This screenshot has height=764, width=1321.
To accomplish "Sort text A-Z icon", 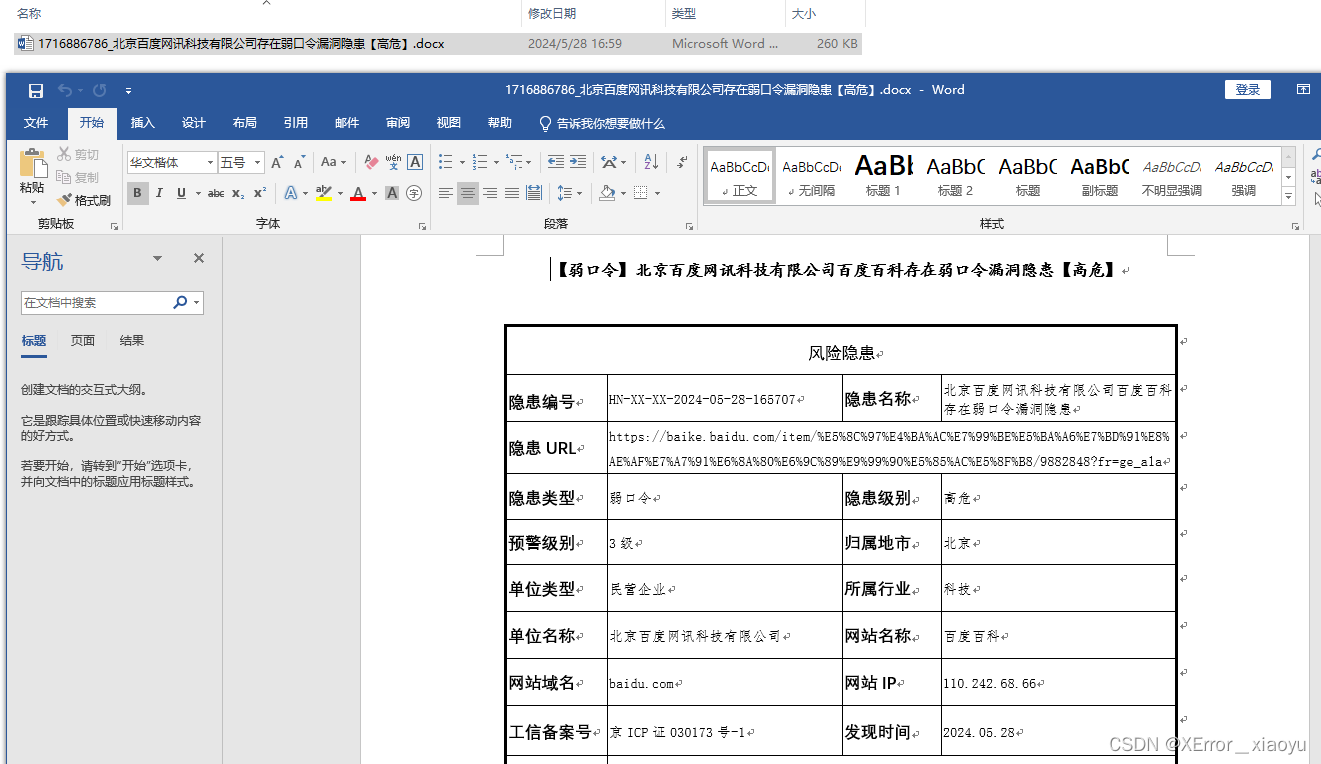I will [x=651, y=162].
